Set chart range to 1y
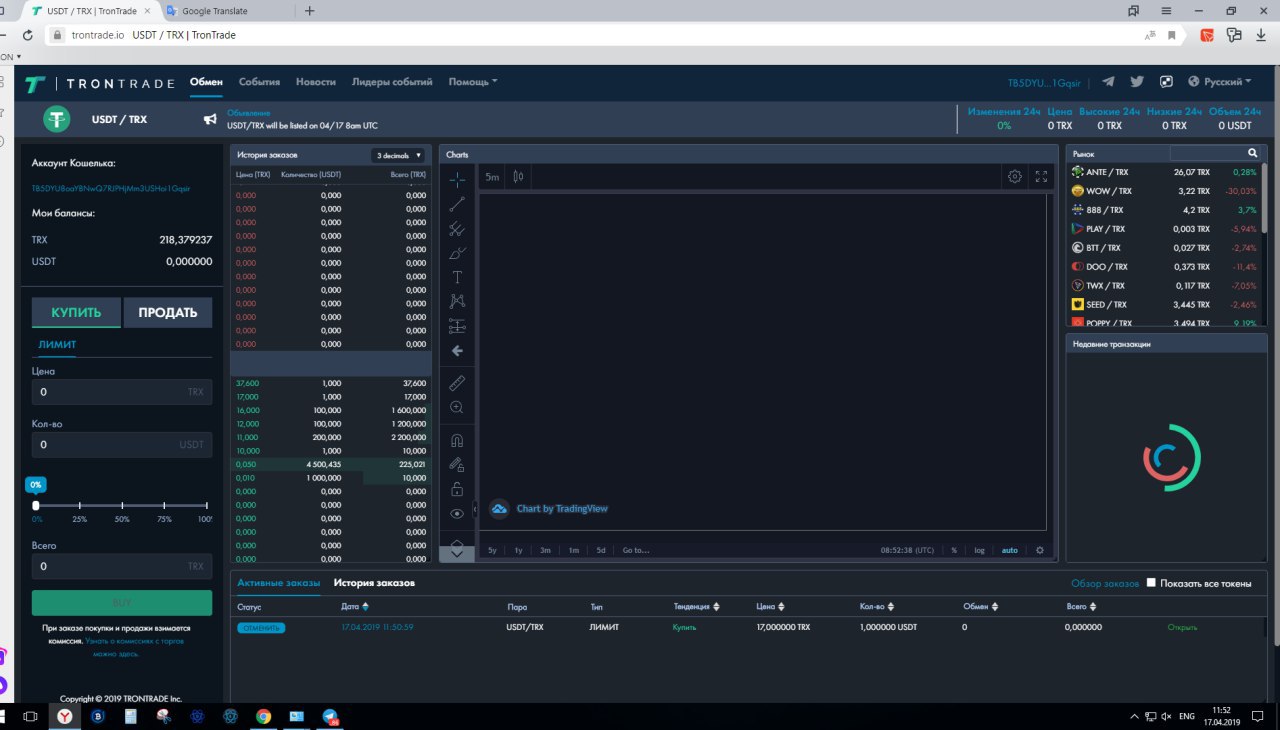This screenshot has width=1280, height=730. pos(518,550)
